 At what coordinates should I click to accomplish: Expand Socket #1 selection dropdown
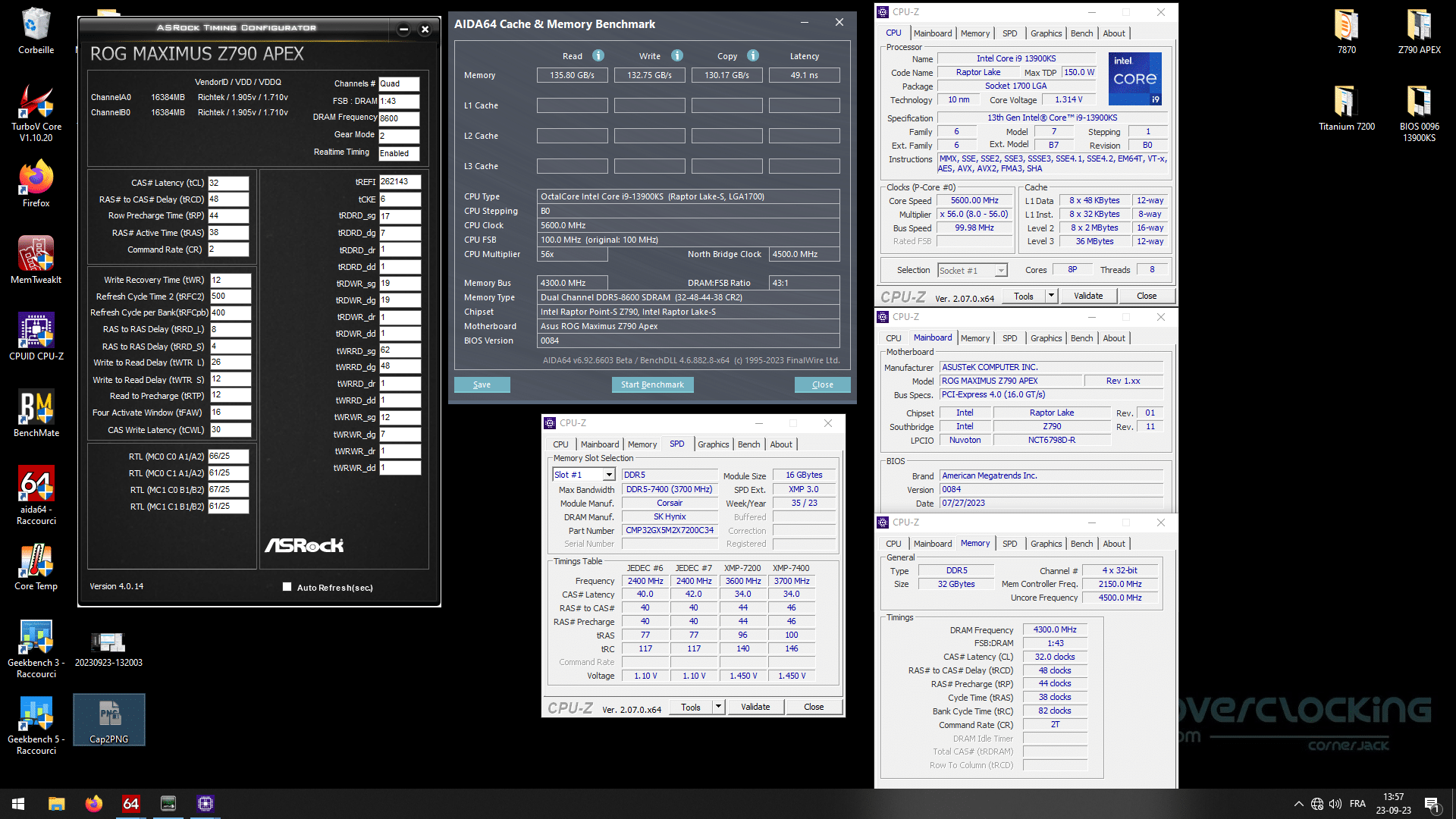pyautogui.click(x=1001, y=271)
